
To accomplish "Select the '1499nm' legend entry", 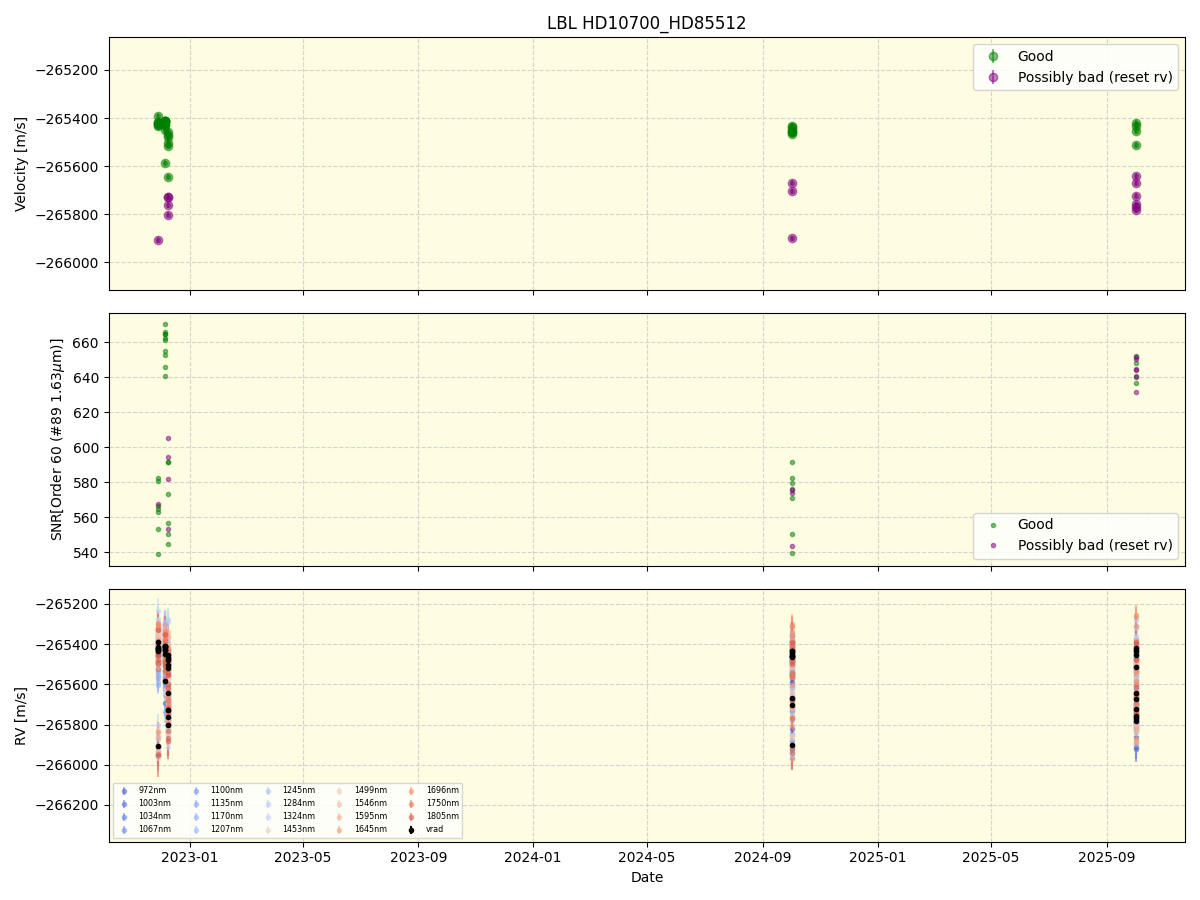I will 370,790.
